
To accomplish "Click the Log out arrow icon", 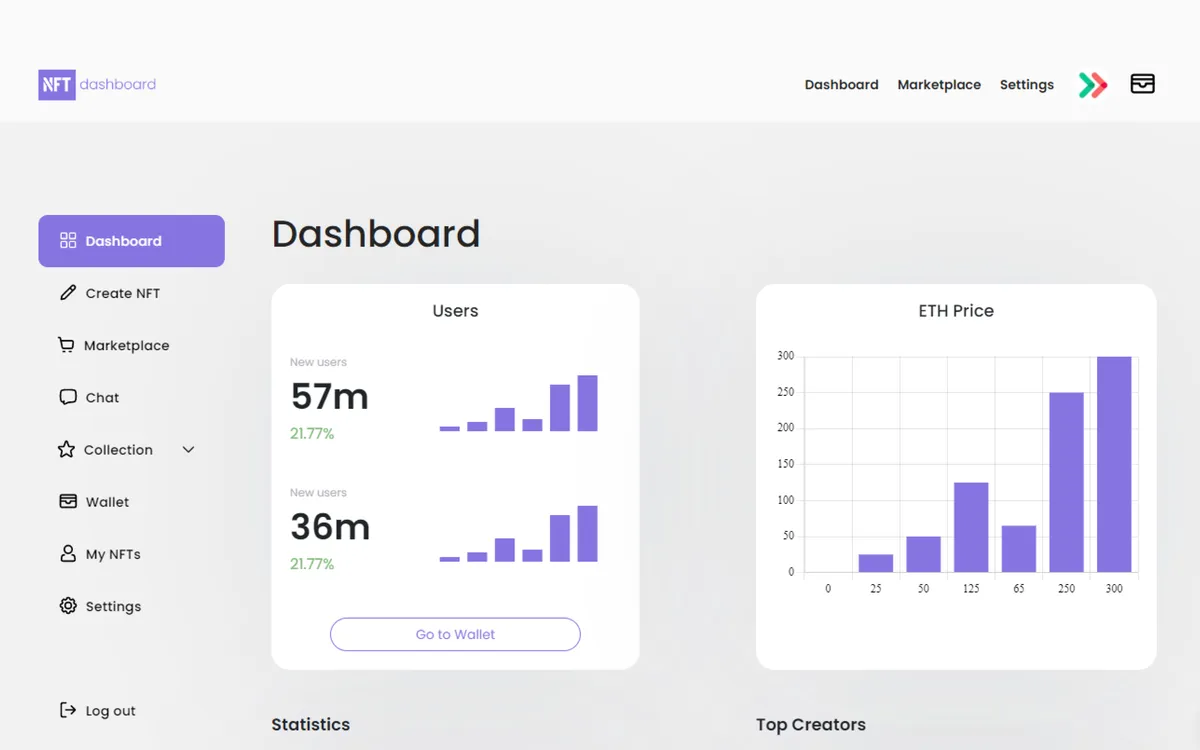I will [x=68, y=710].
